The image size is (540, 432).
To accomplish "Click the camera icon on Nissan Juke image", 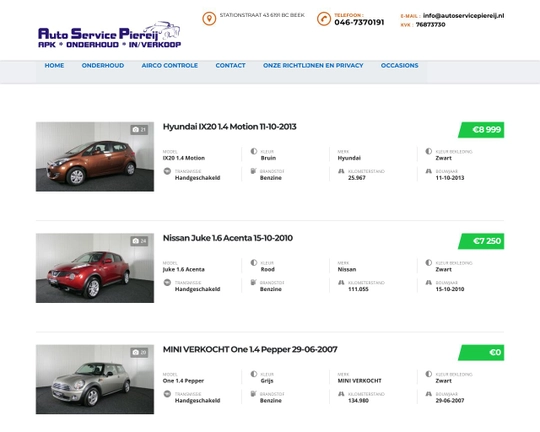I will click(136, 241).
